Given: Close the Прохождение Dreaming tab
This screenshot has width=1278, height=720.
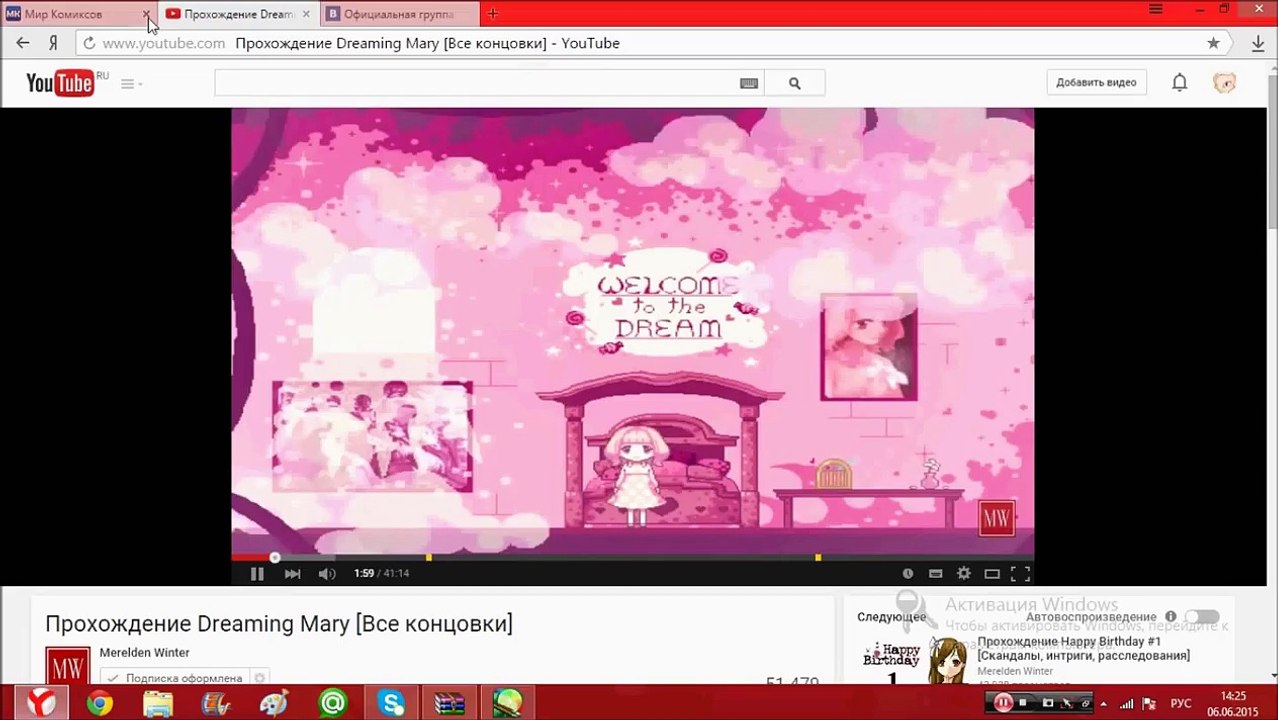Looking at the screenshot, I should coord(306,14).
